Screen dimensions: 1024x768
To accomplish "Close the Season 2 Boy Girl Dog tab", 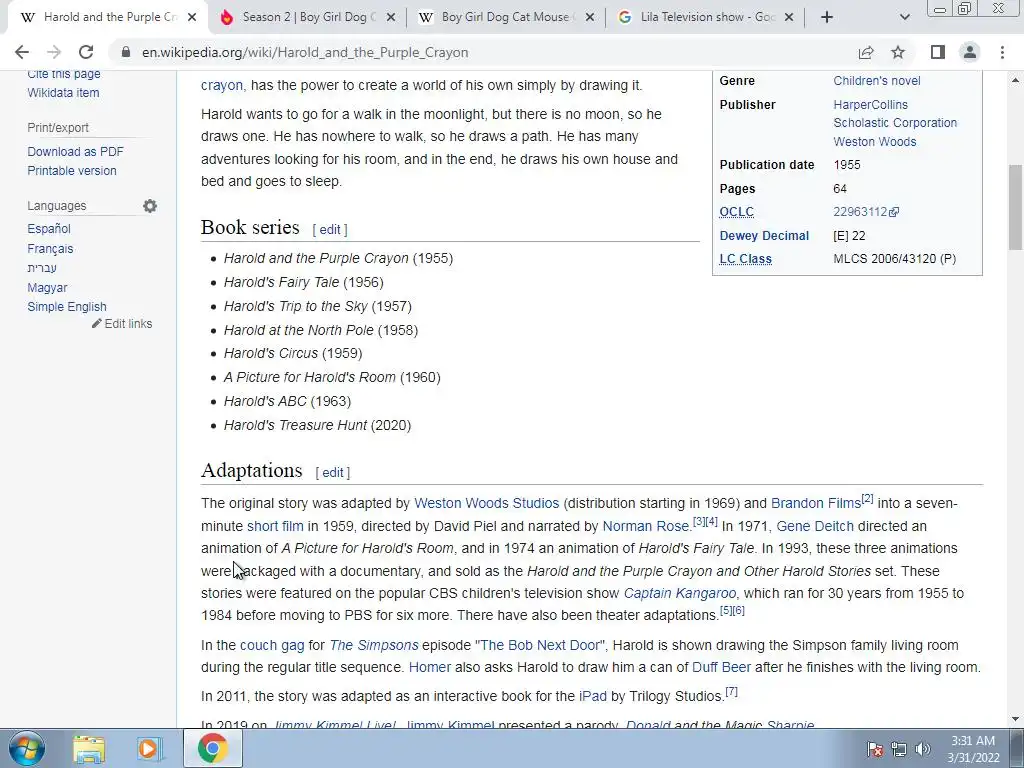I will [391, 17].
